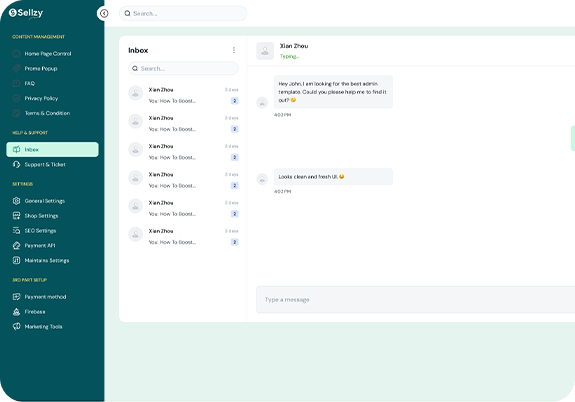Click Xian Zhou avatar in chat header
Image resolution: width=575 pixels, height=402 pixels.
[265, 51]
